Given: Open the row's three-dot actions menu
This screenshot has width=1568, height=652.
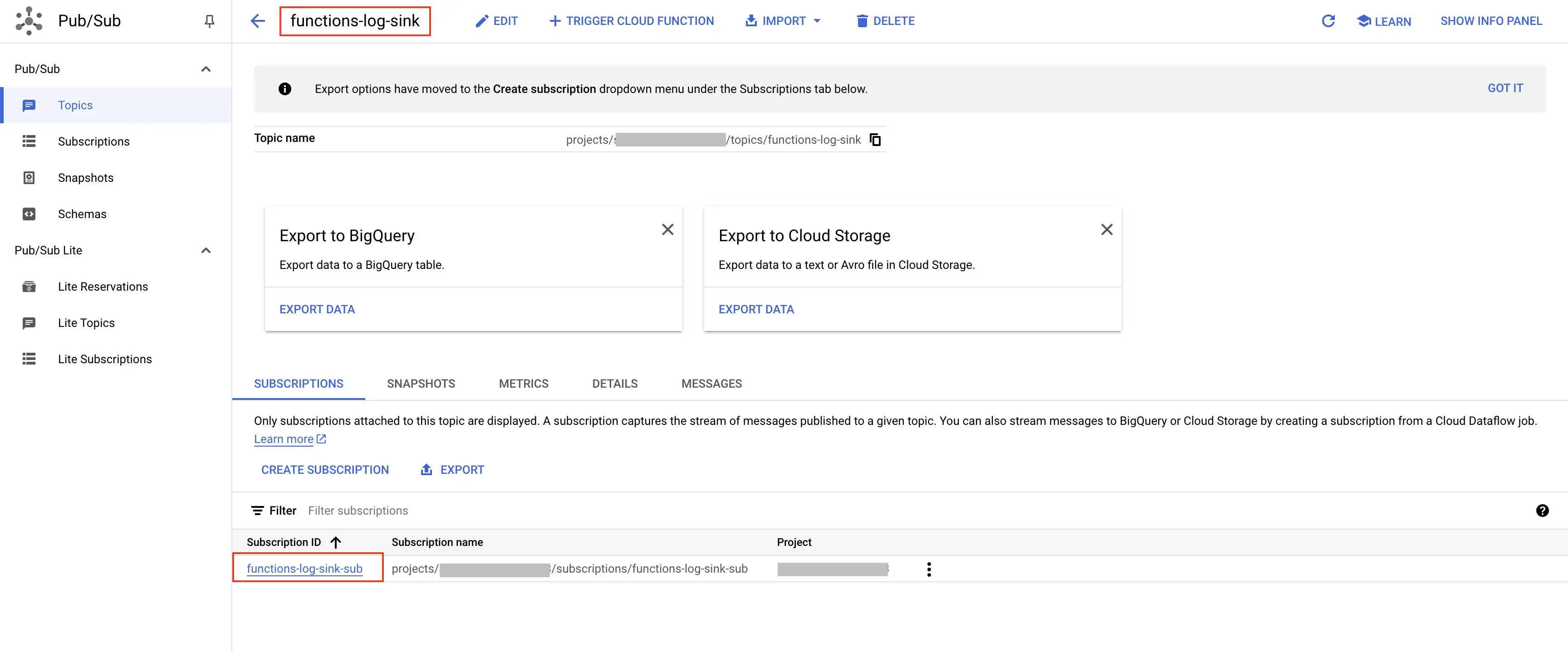Looking at the screenshot, I should point(928,569).
